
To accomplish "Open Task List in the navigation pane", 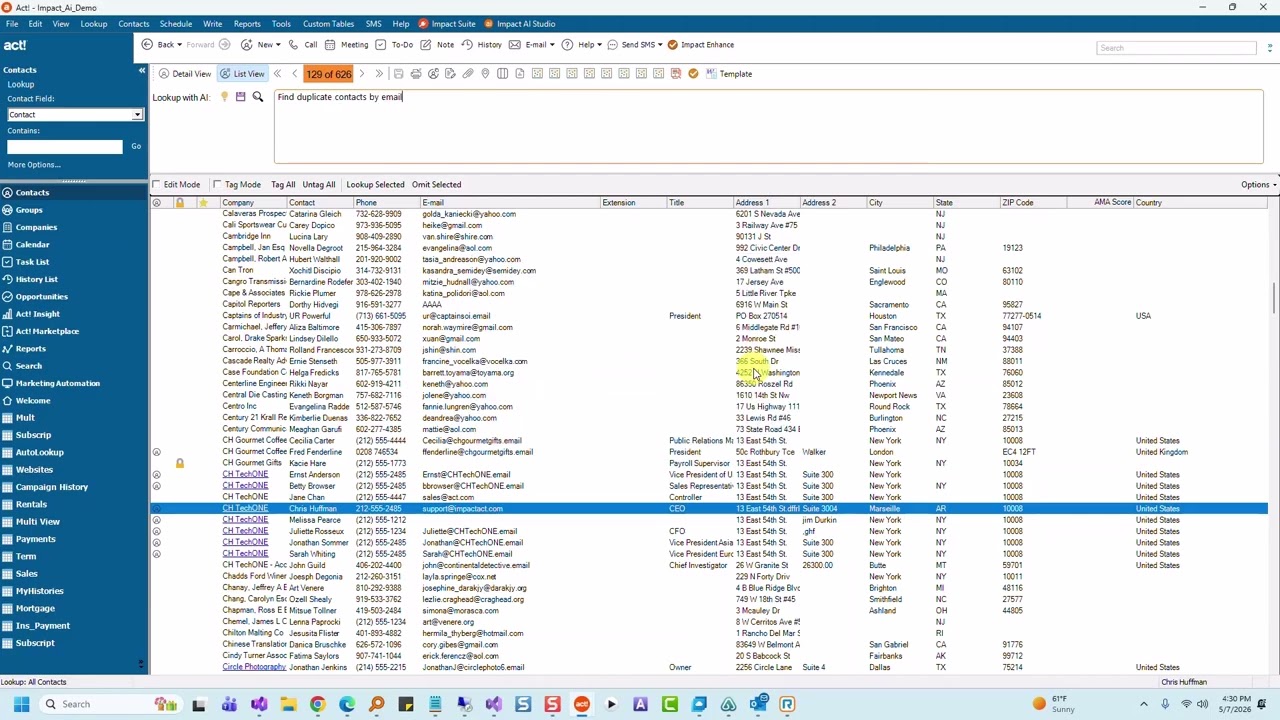I will click(x=32, y=262).
